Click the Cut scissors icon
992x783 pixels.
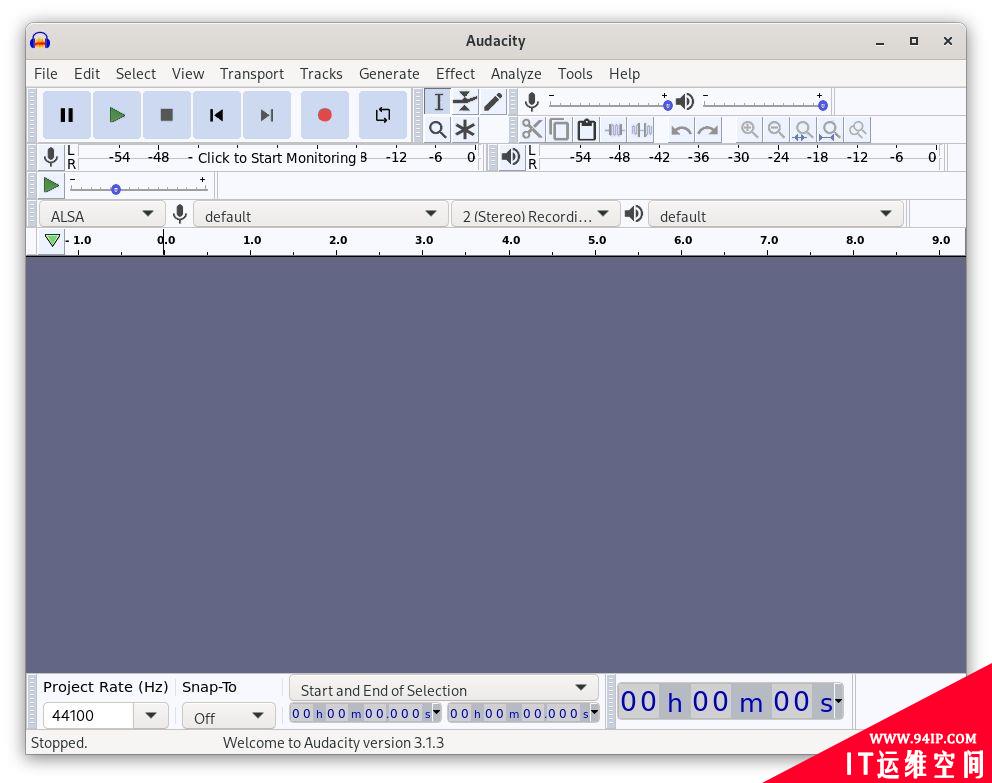point(531,130)
